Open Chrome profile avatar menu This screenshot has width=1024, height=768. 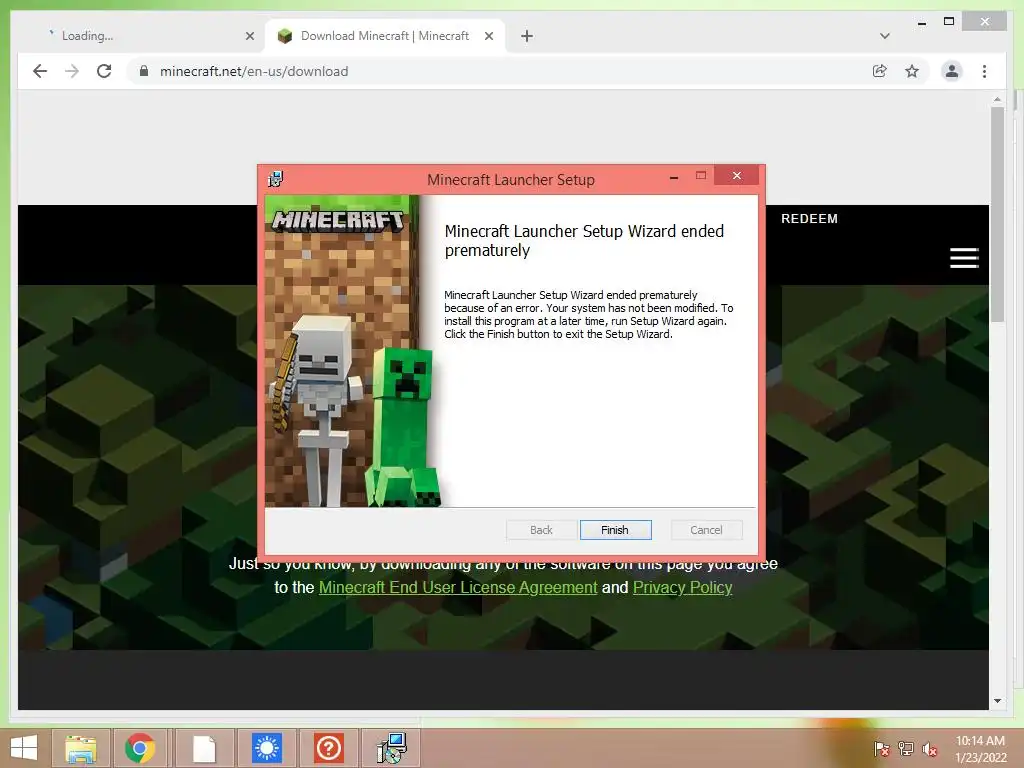[952, 71]
